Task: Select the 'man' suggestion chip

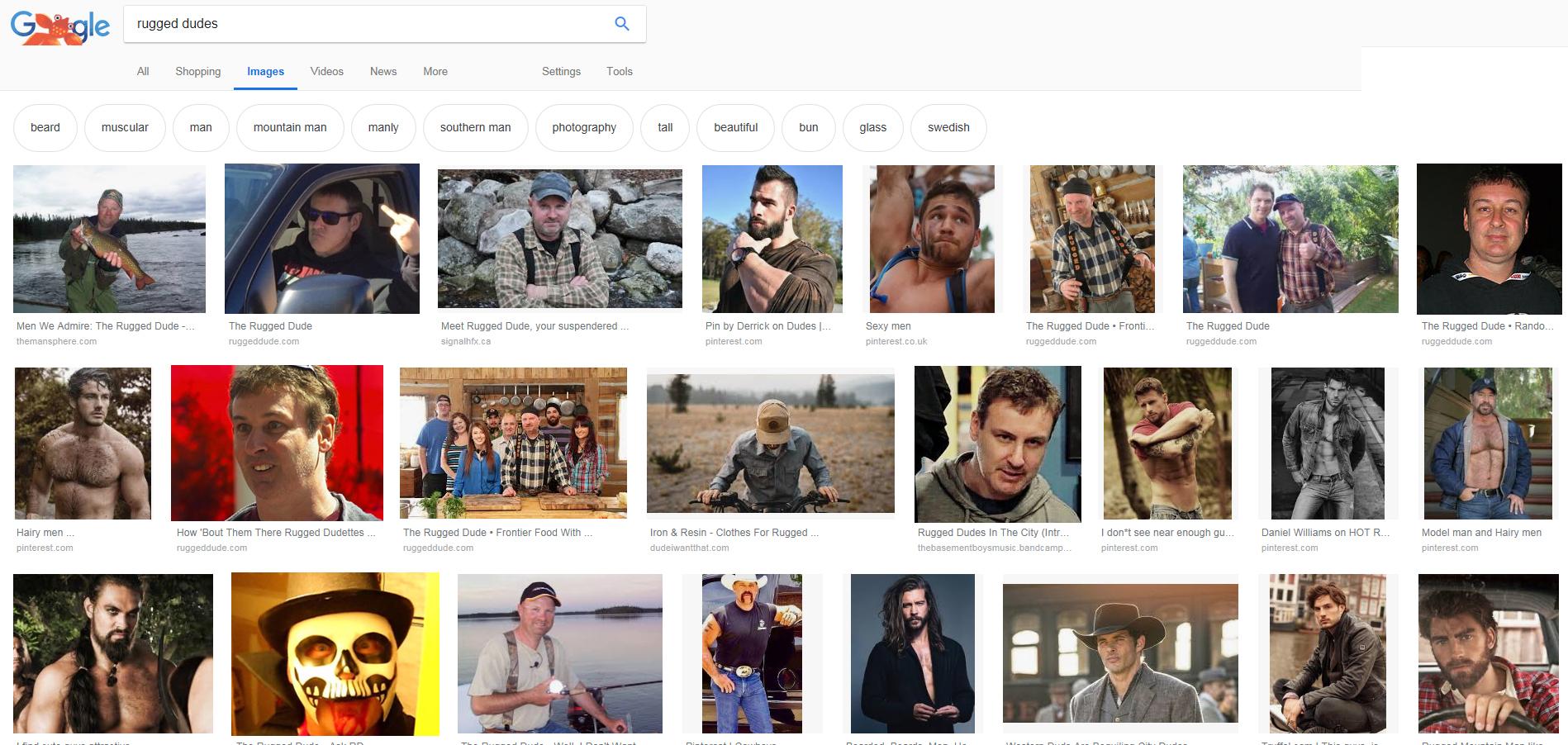Action: pos(201,127)
